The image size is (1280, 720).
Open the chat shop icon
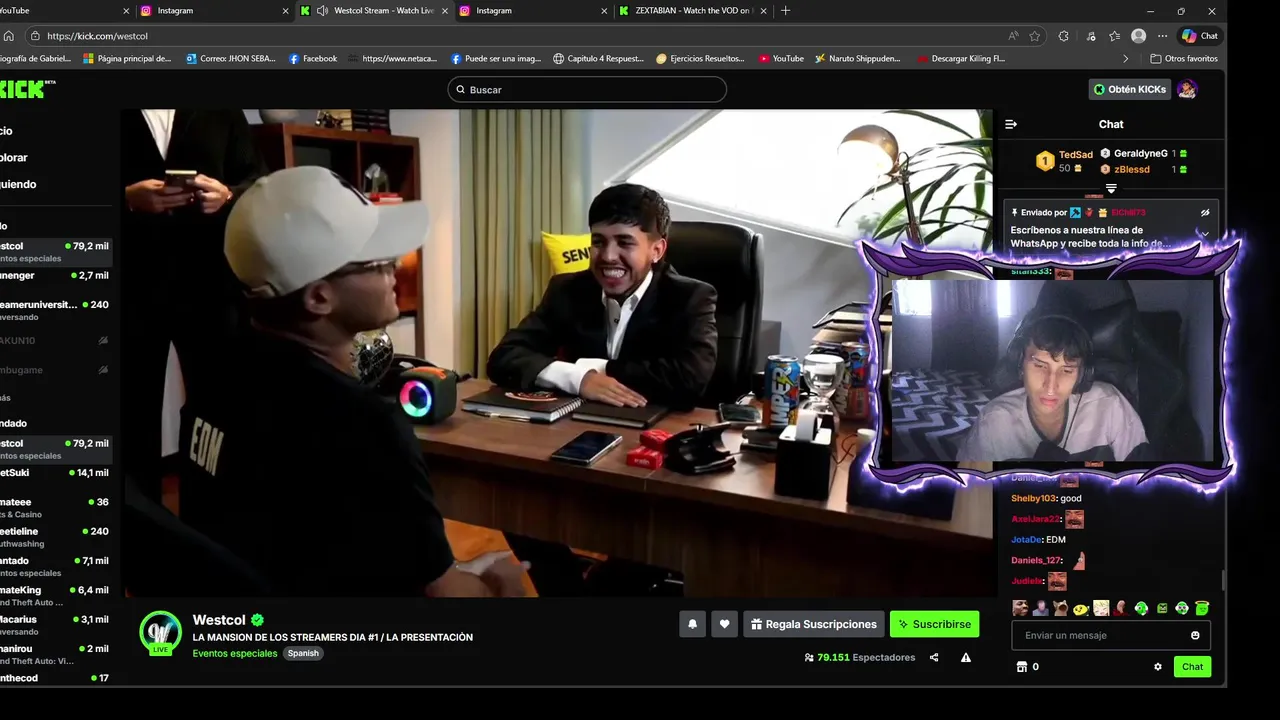click(x=1022, y=667)
